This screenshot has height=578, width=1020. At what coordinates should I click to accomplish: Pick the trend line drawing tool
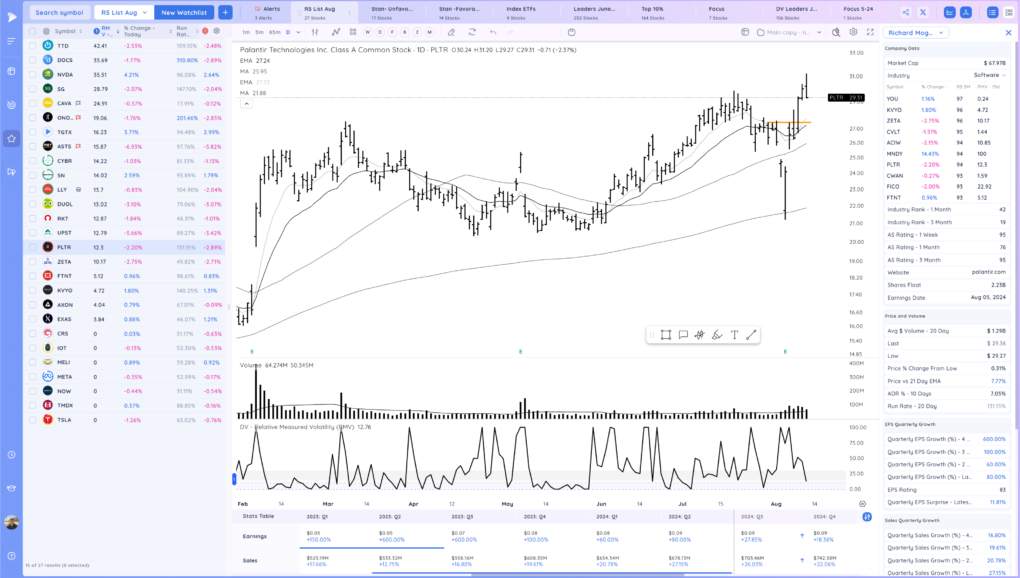751,335
